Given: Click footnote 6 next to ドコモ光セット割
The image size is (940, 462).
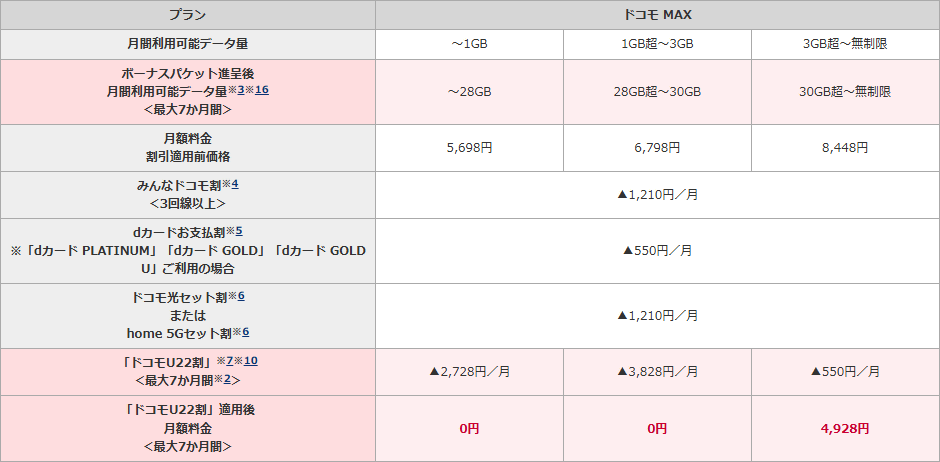Looking at the screenshot, I should pyautogui.click(x=242, y=296).
